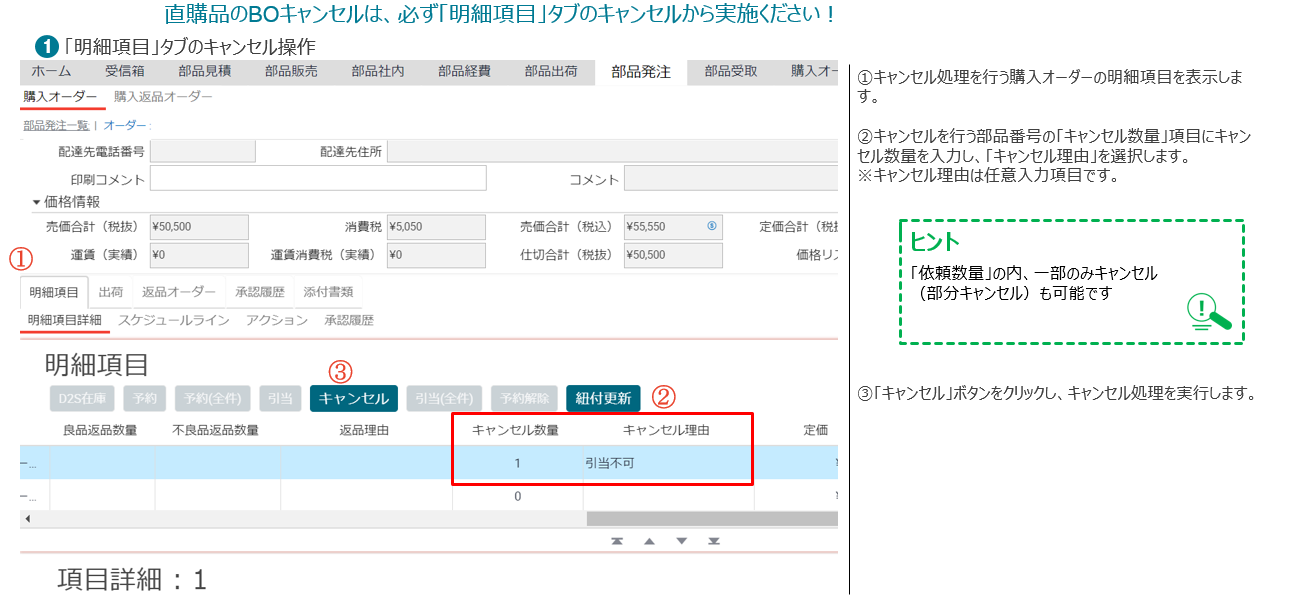The image size is (1293, 601).
Task: Click the currency icon in 売価合計(税込) field
Action: click(x=712, y=227)
